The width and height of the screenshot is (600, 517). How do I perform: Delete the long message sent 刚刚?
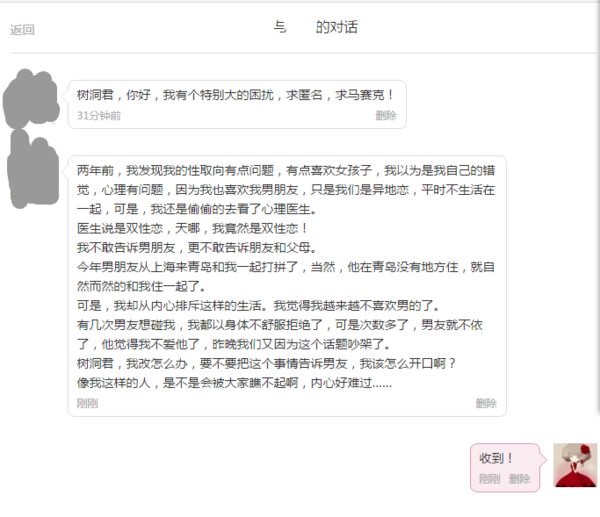tap(486, 403)
